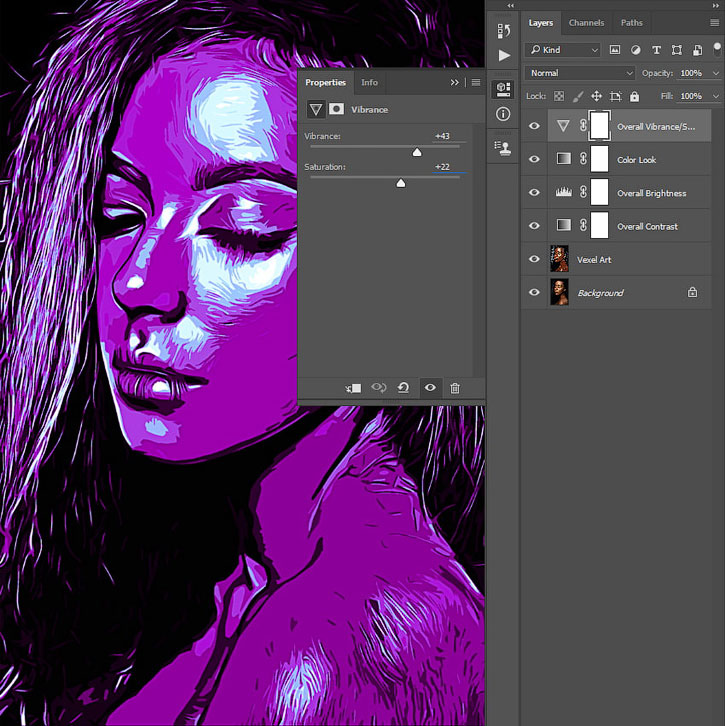Open the Opacity dropdown arrow
Screen dimensions: 725x726
pyautogui.click(x=716, y=73)
